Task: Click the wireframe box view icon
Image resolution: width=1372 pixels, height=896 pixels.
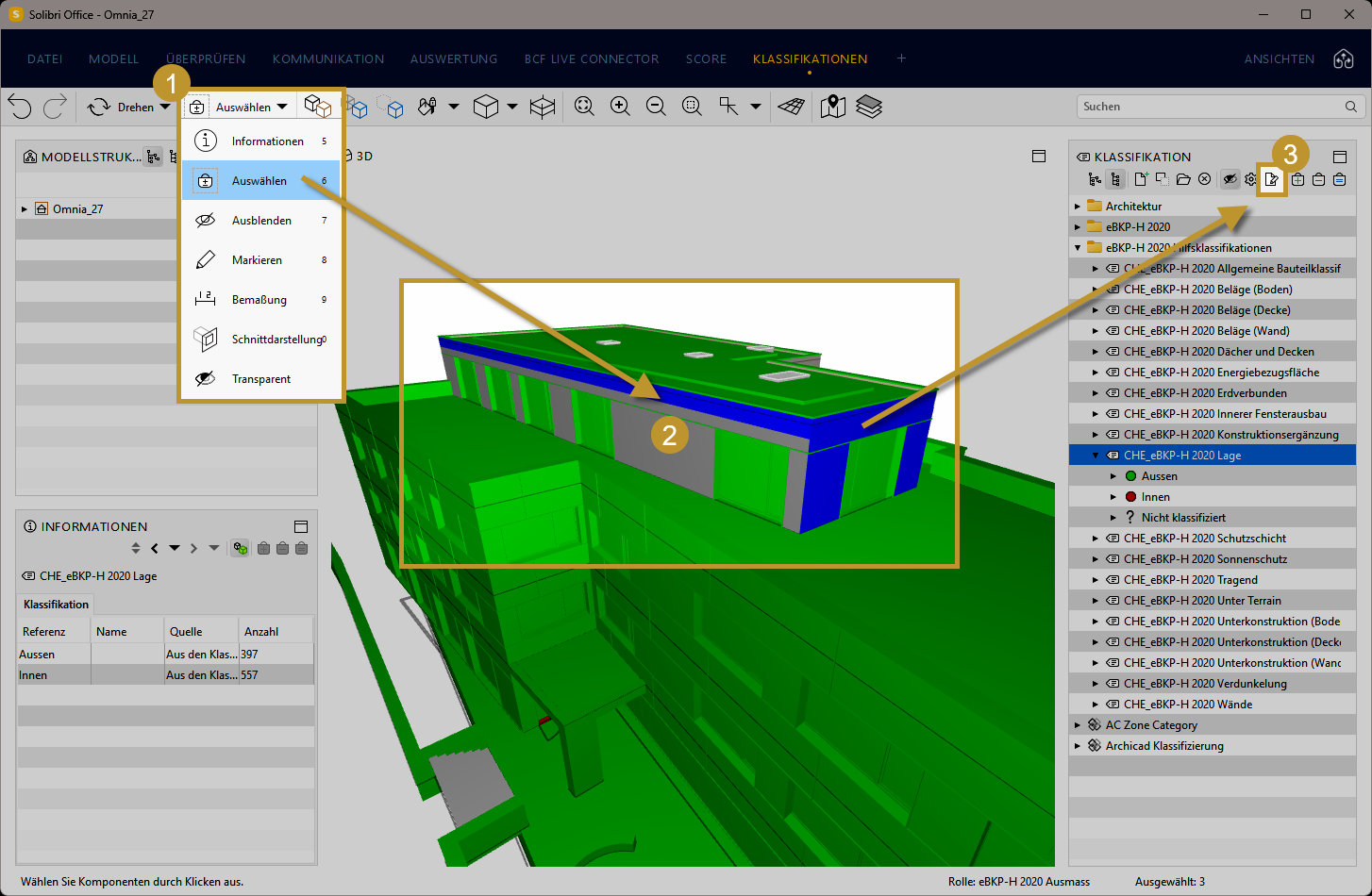Action: point(543,107)
